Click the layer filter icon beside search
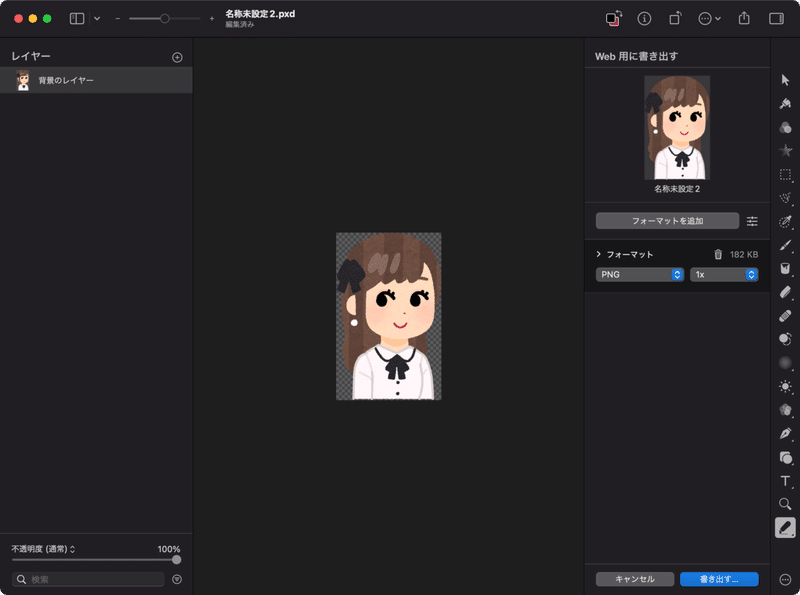This screenshot has height=595, width=800. pos(177,579)
